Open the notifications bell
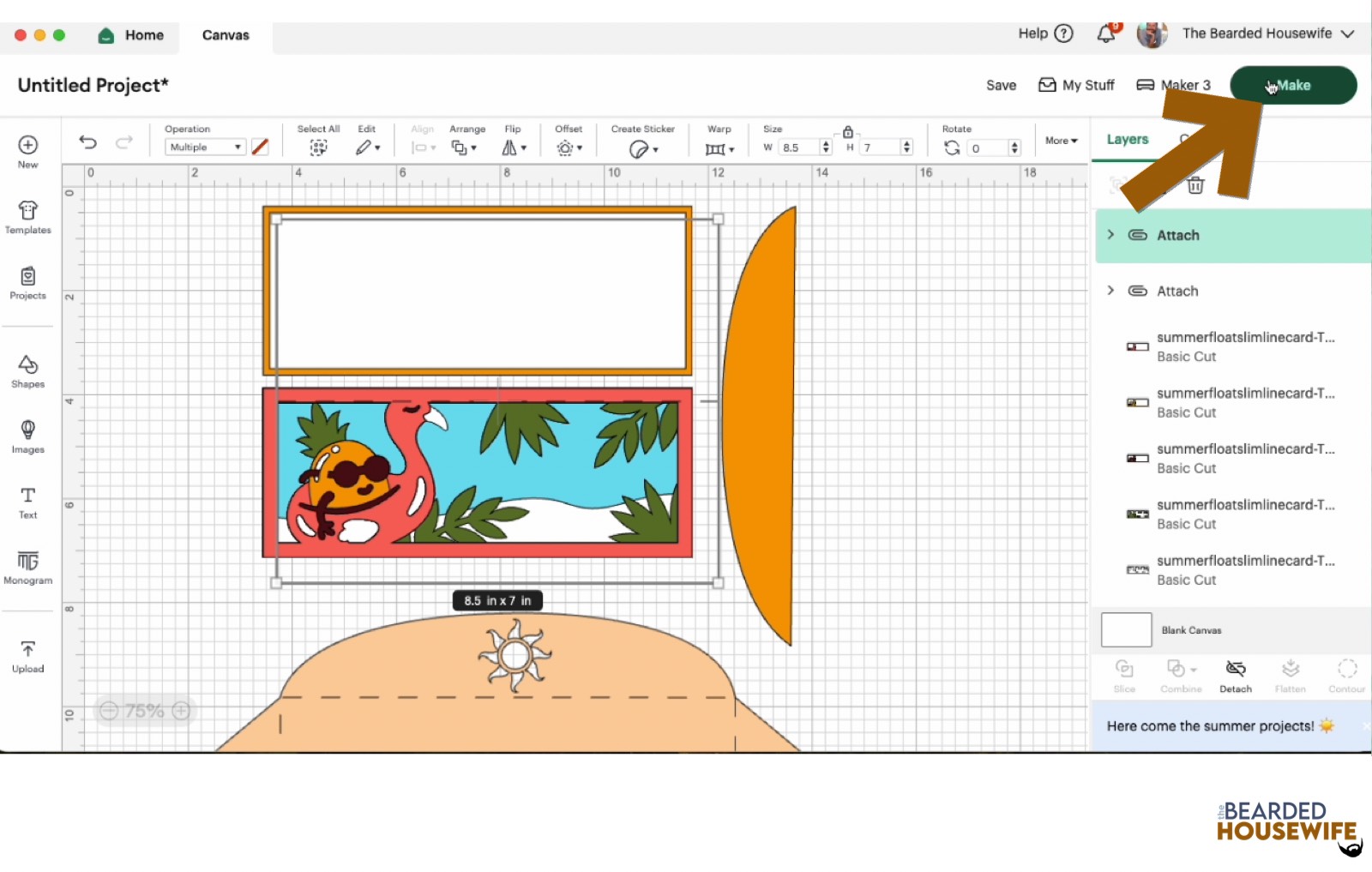Screen dimensions: 1372x872 pyautogui.click(x=1106, y=33)
